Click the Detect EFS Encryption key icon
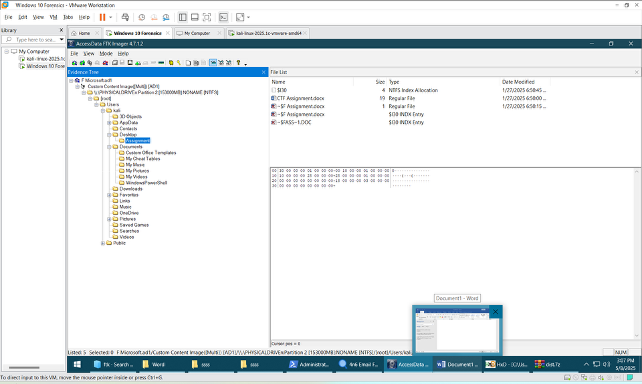 tap(179, 63)
